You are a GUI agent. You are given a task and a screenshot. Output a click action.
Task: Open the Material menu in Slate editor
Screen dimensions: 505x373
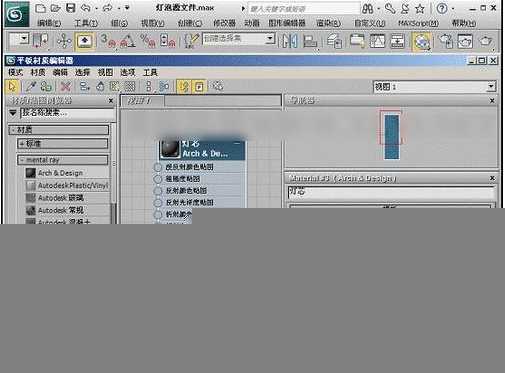tap(38, 72)
